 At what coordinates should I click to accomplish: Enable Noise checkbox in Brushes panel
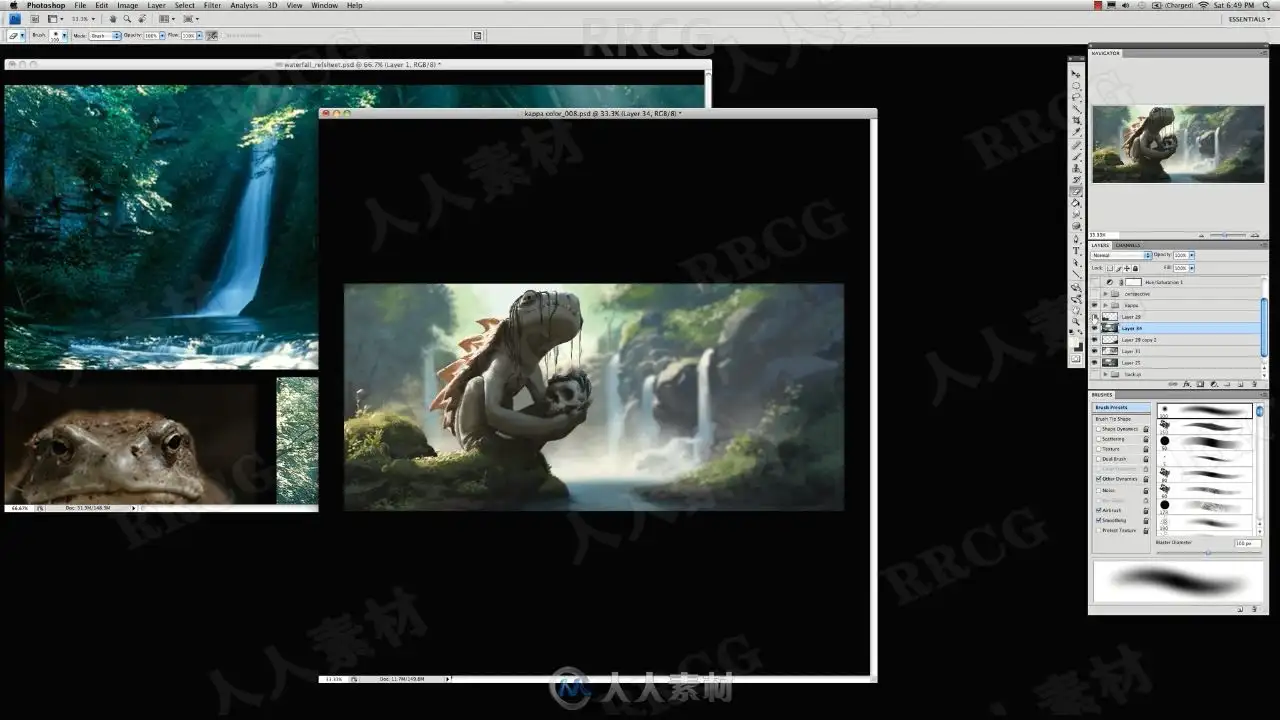(x=1098, y=490)
